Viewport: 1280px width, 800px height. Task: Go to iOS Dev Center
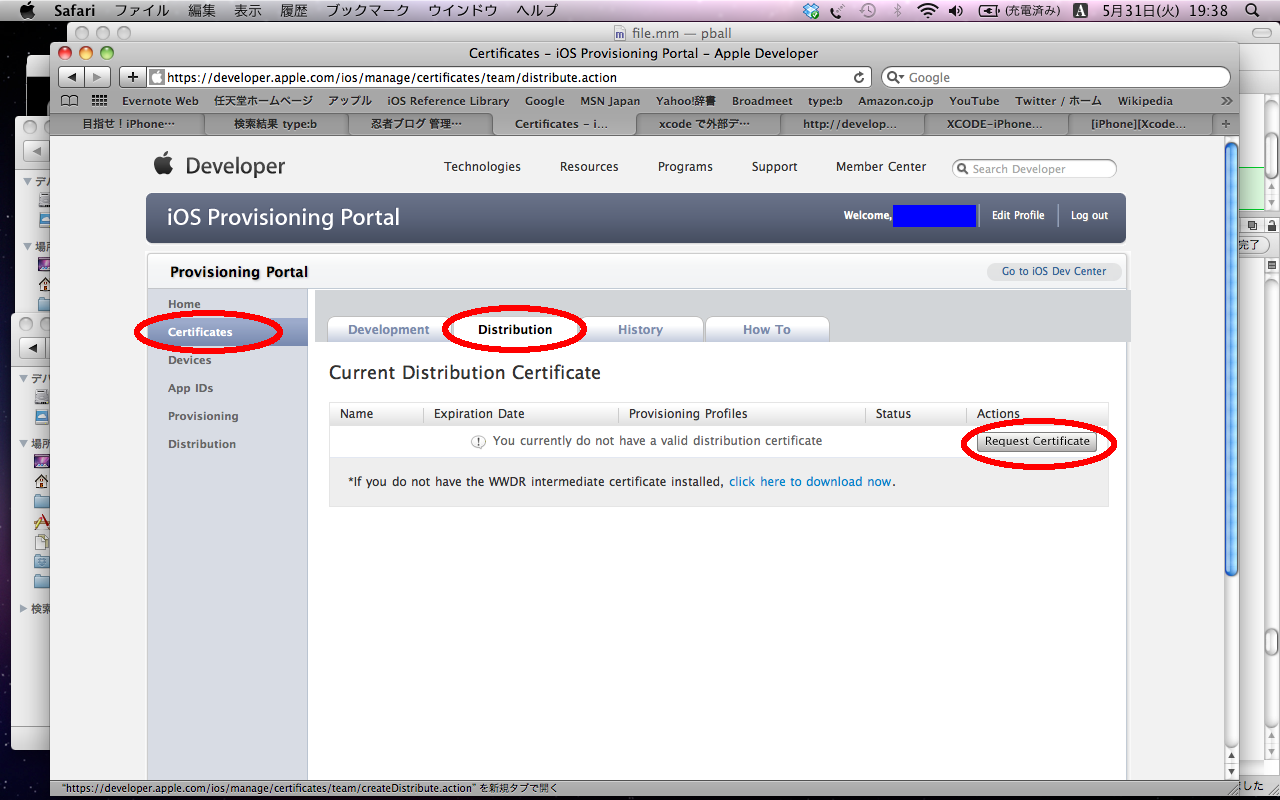(x=1054, y=271)
